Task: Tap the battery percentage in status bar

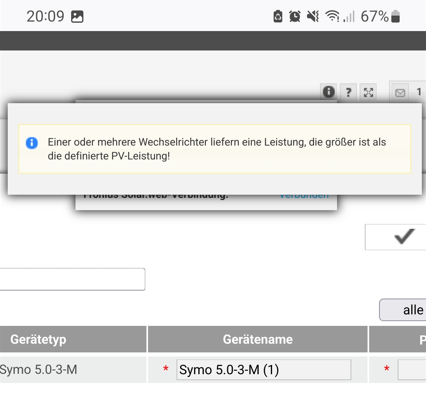Action: click(375, 16)
